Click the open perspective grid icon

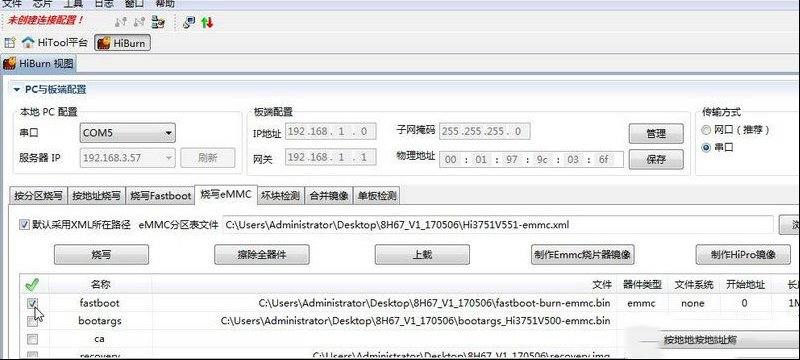point(10,43)
